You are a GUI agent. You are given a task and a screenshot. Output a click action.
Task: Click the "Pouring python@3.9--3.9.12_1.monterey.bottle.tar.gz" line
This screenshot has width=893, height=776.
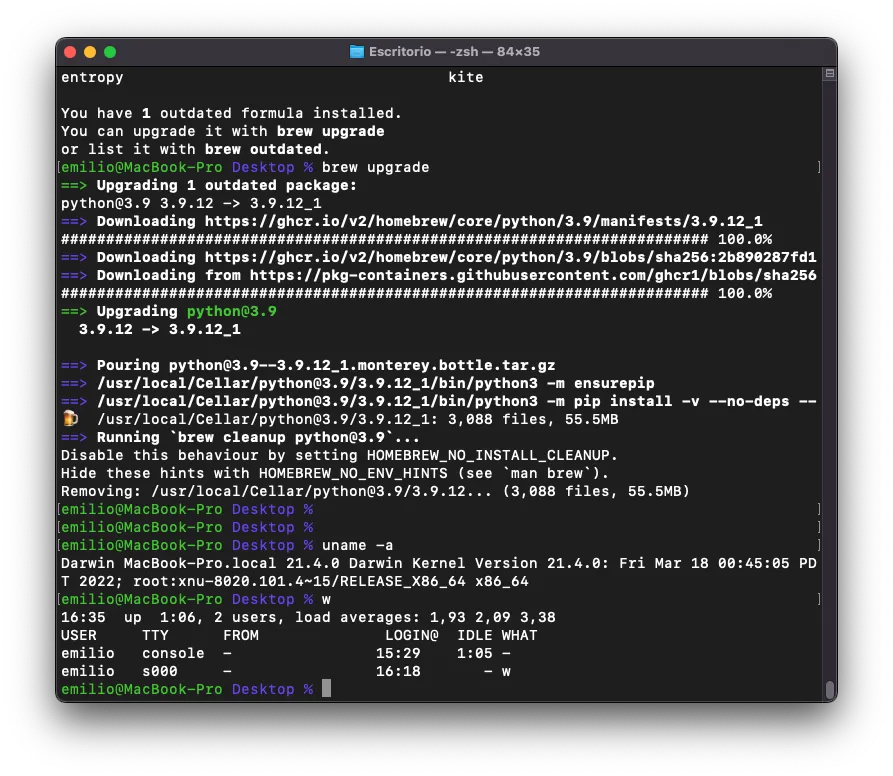point(326,366)
